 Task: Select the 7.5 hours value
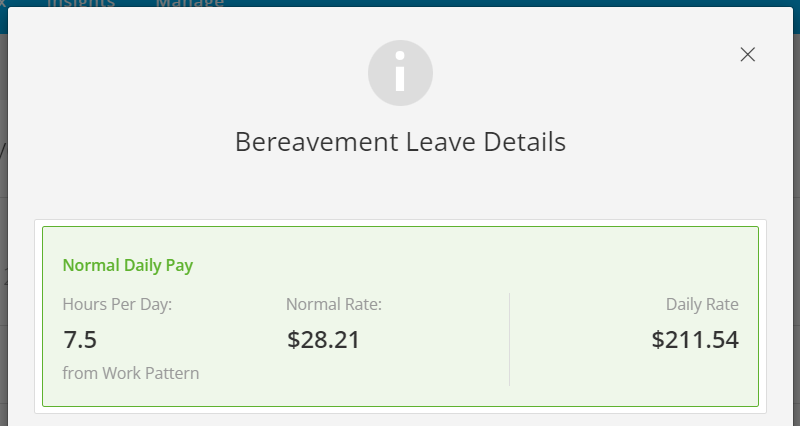pyautogui.click(x=80, y=339)
